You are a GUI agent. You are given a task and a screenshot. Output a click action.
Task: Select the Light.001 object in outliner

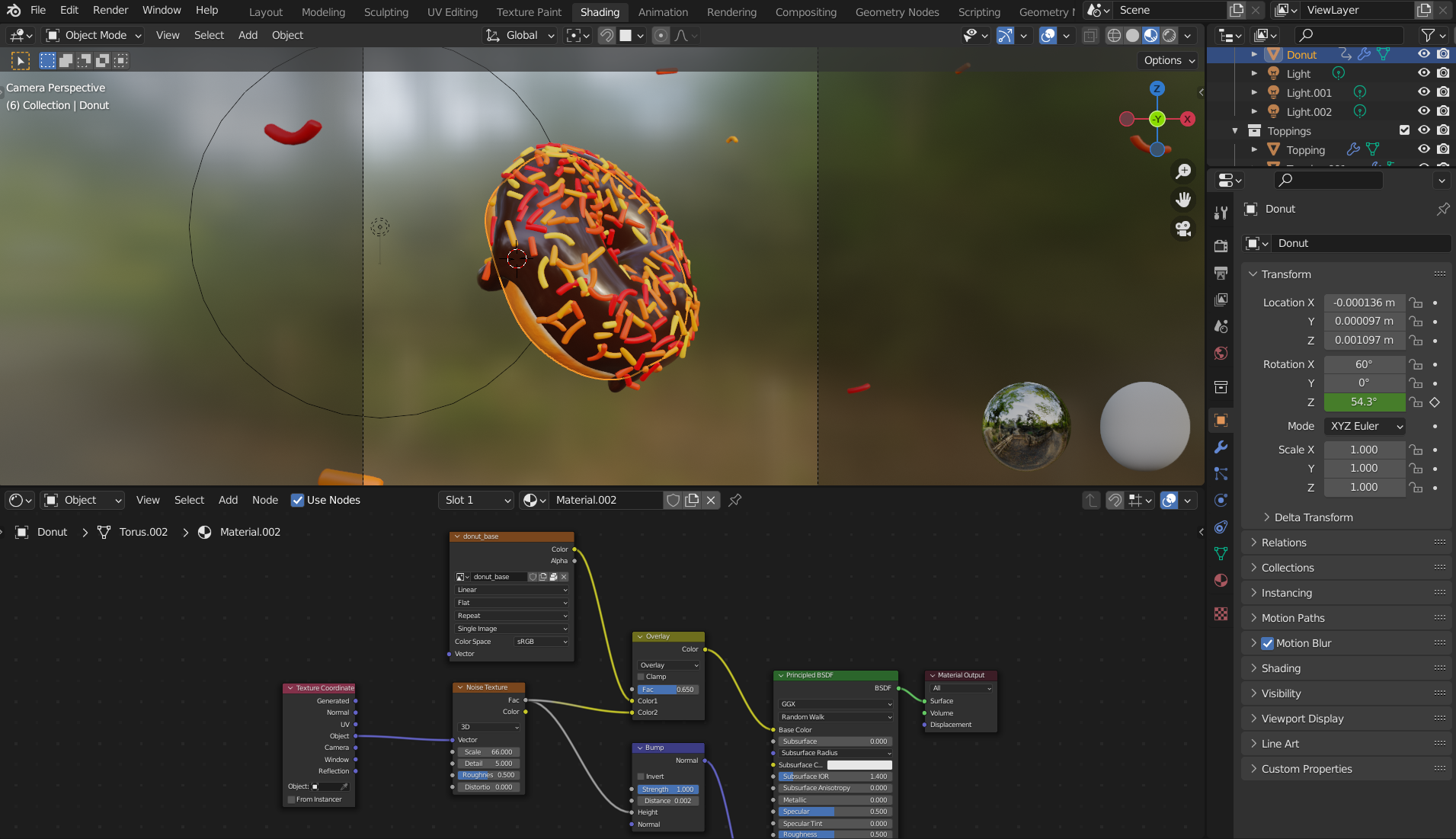[1309, 92]
